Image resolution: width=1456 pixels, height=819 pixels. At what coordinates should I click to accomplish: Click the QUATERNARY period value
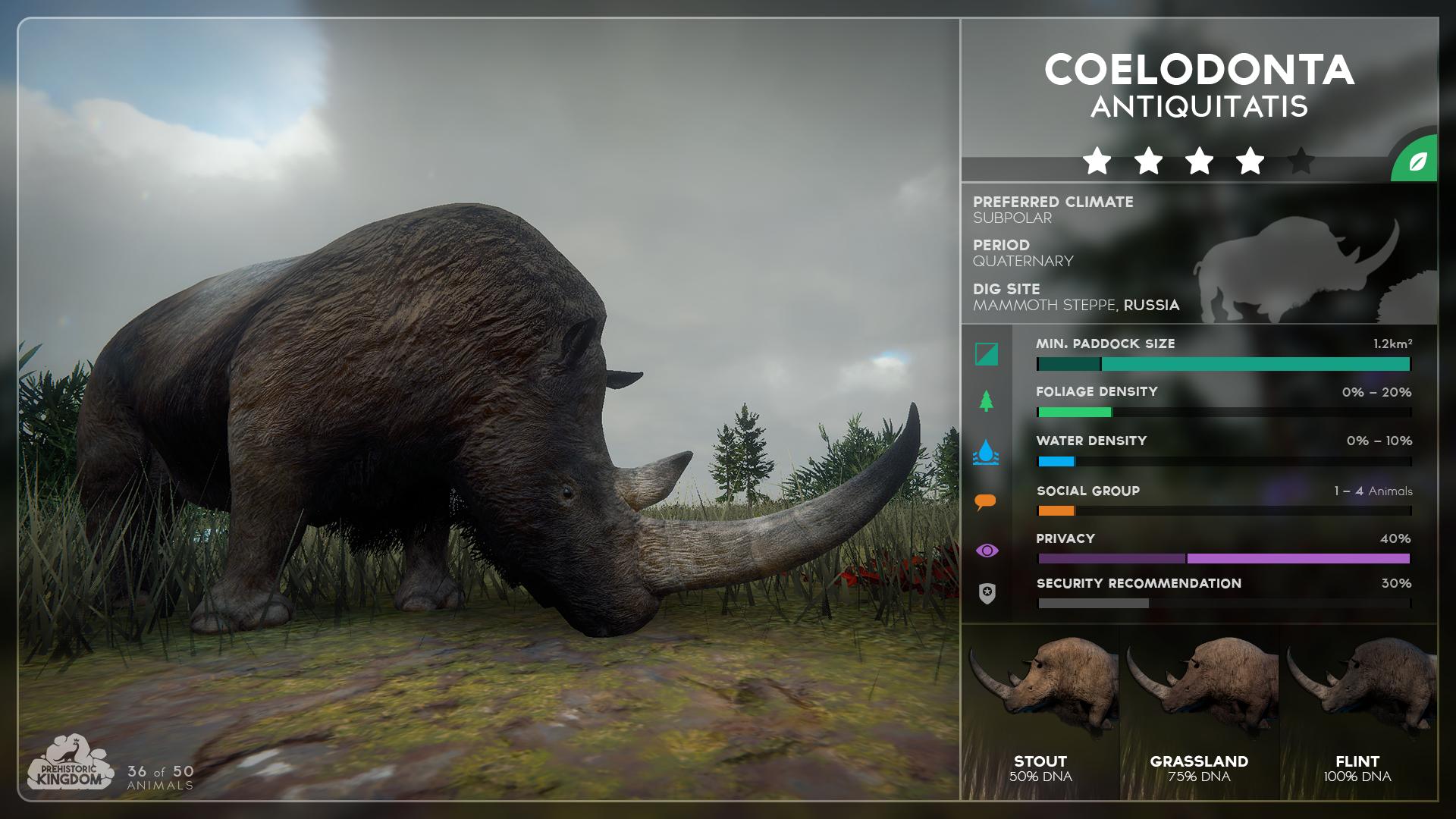click(x=1023, y=262)
